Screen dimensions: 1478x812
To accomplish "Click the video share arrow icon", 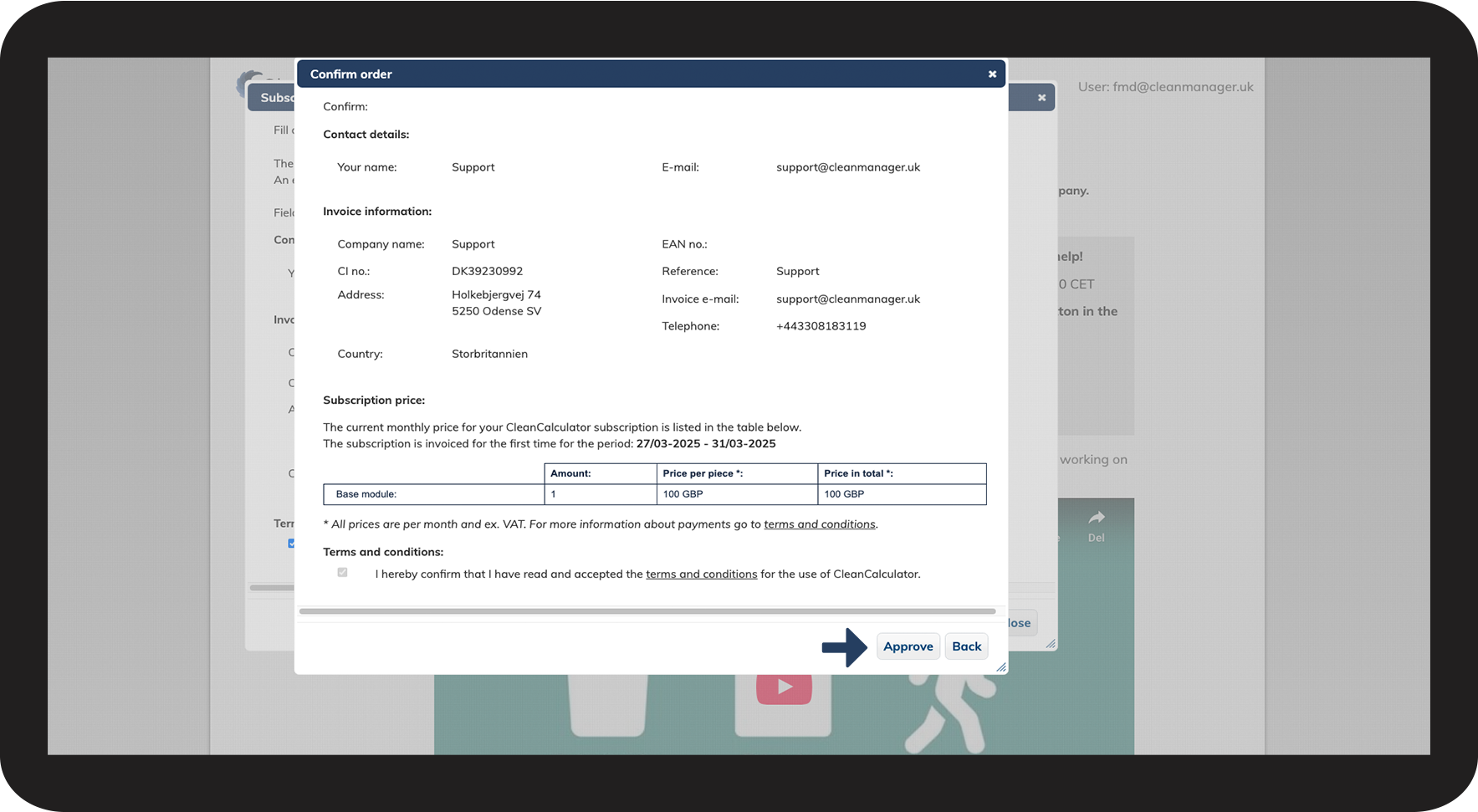I will pos(1096,518).
